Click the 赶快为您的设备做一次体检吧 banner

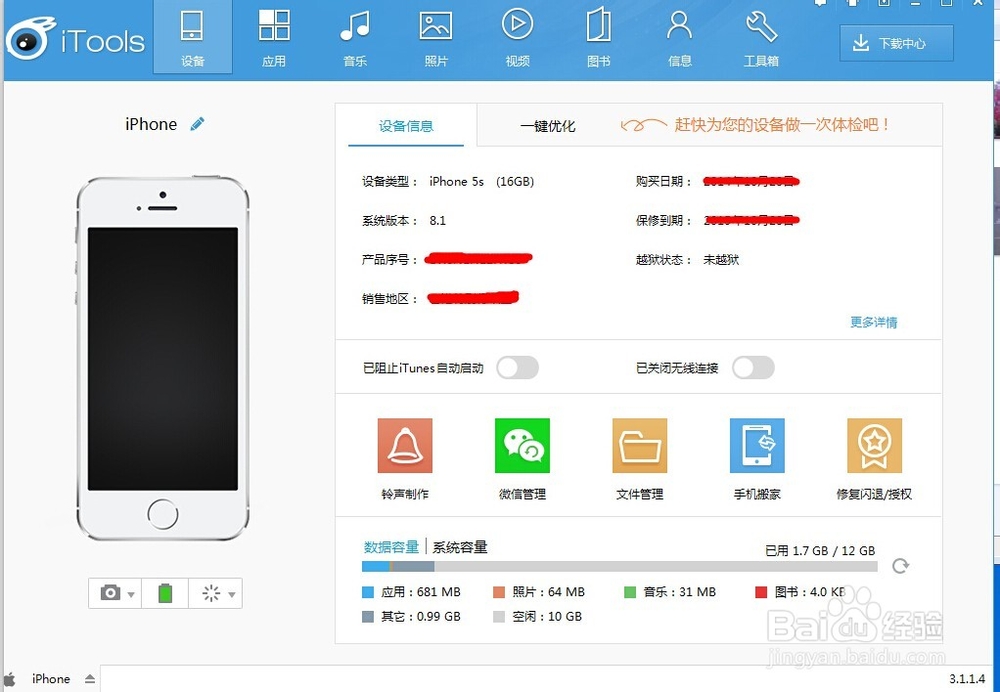756,124
